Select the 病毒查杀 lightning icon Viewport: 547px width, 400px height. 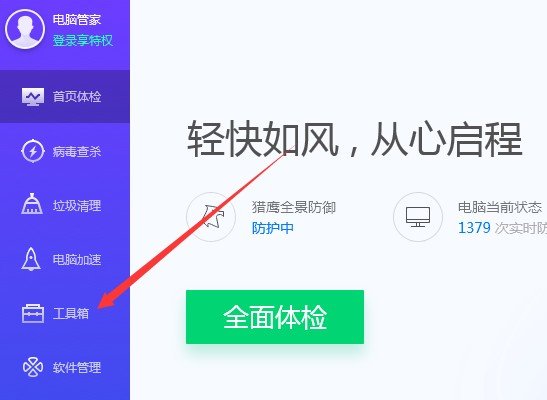33,151
